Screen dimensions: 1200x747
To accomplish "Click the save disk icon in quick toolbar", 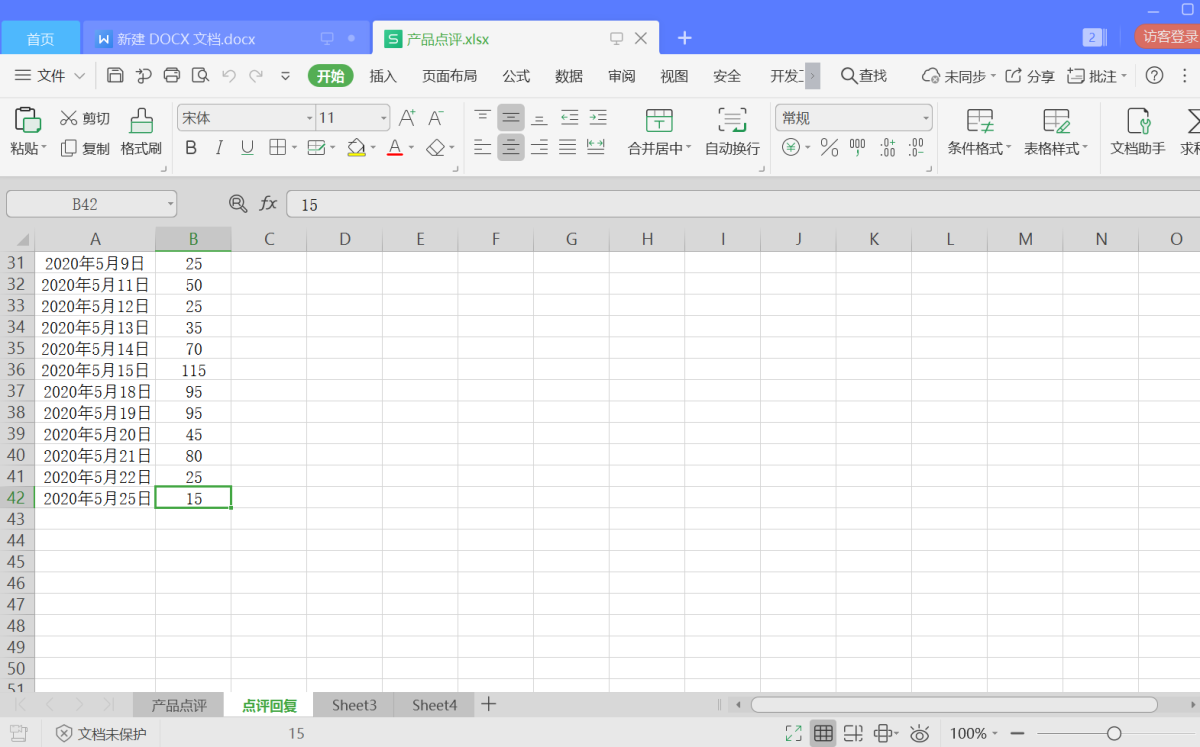I will tap(115, 76).
